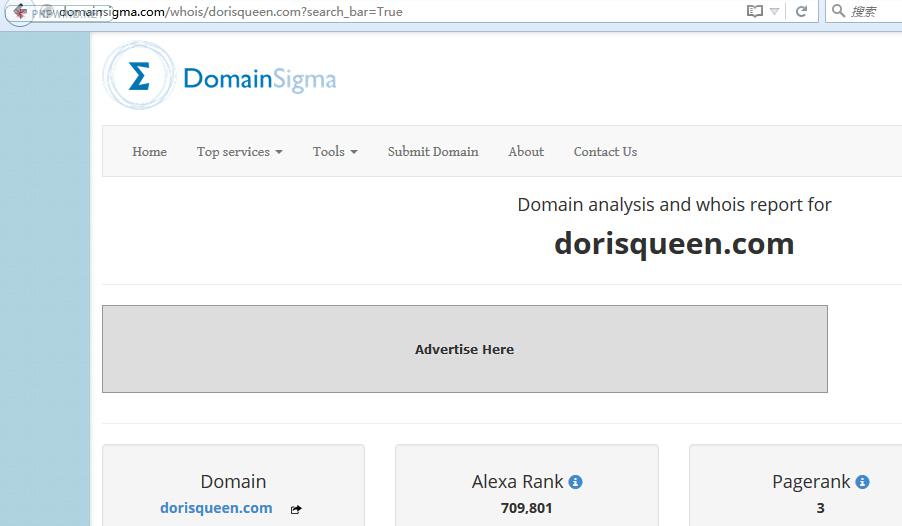The width and height of the screenshot is (902, 526).
Task: Open the Contact Us page
Action: (x=605, y=152)
